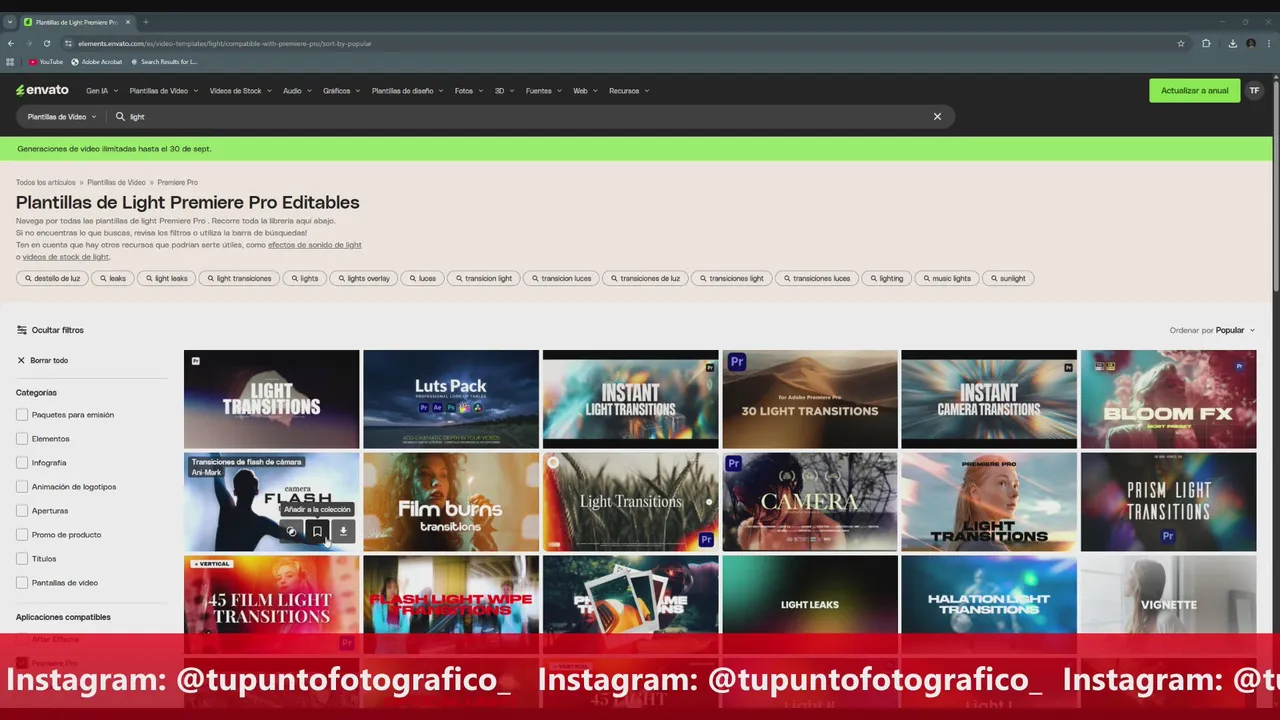Click the site info icon in address bar
The width and height of the screenshot is (1280, 720).
[68, 43]
